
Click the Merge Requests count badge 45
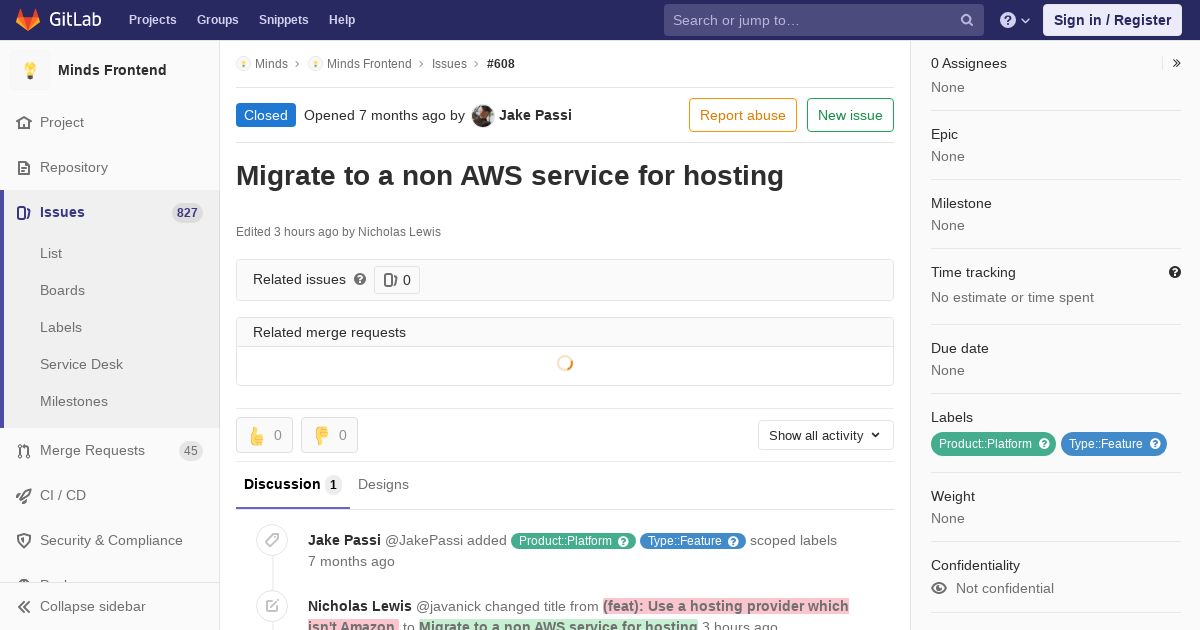tap(191, 450)
